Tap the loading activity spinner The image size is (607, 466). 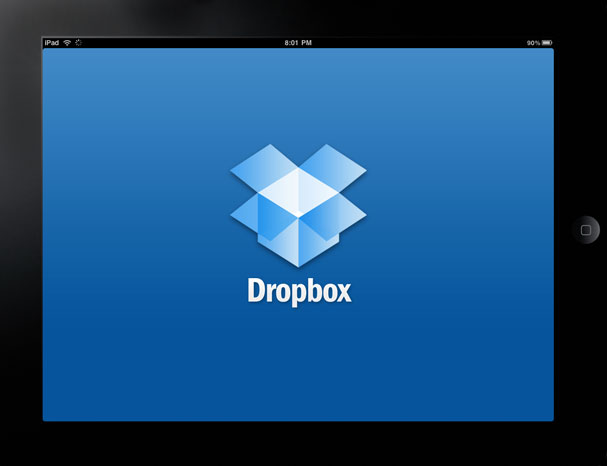79,43
